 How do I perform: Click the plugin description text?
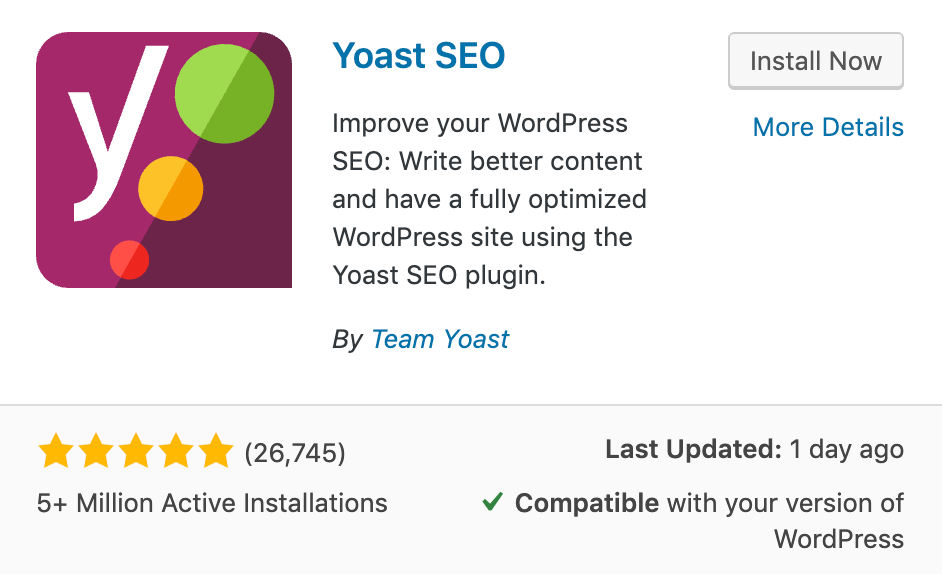[490, 199]
